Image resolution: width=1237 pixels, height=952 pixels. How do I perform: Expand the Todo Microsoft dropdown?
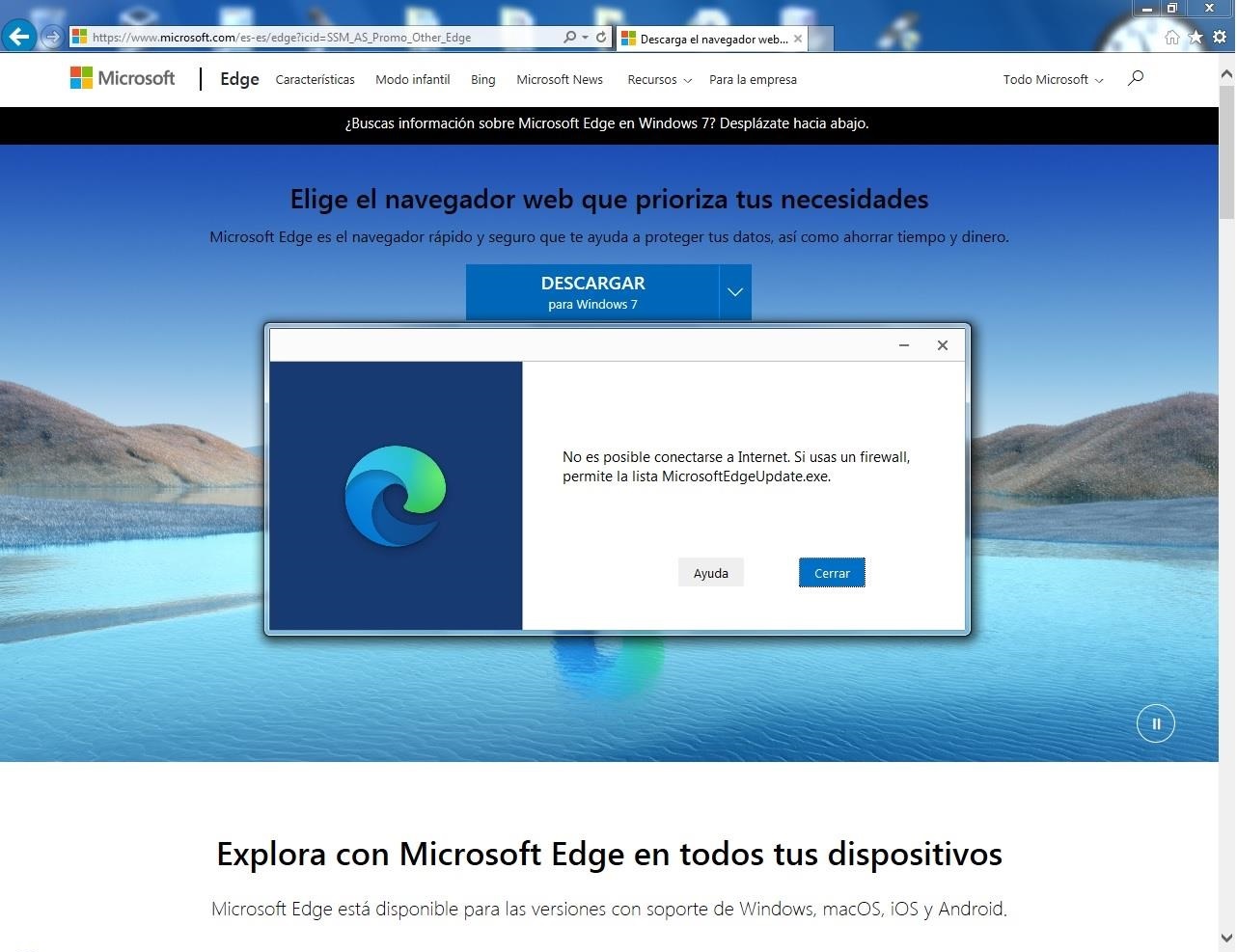point(1053,80)
